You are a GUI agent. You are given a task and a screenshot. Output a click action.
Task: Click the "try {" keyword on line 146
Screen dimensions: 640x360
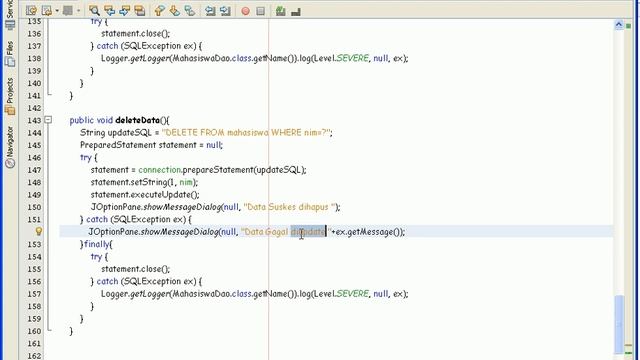pyautogui.click(x=89, y=158)
